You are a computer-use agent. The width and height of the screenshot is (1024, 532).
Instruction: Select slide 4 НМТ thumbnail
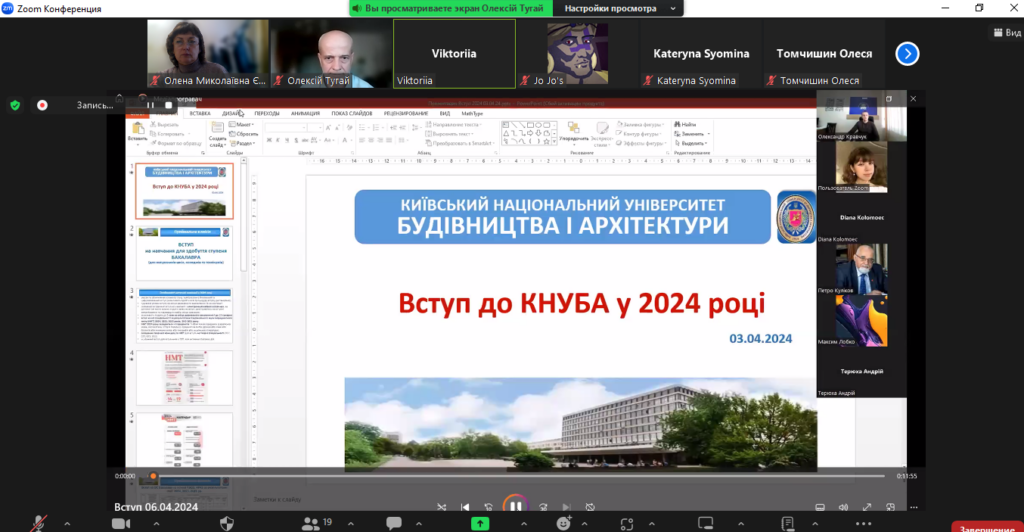click(184, 377)
